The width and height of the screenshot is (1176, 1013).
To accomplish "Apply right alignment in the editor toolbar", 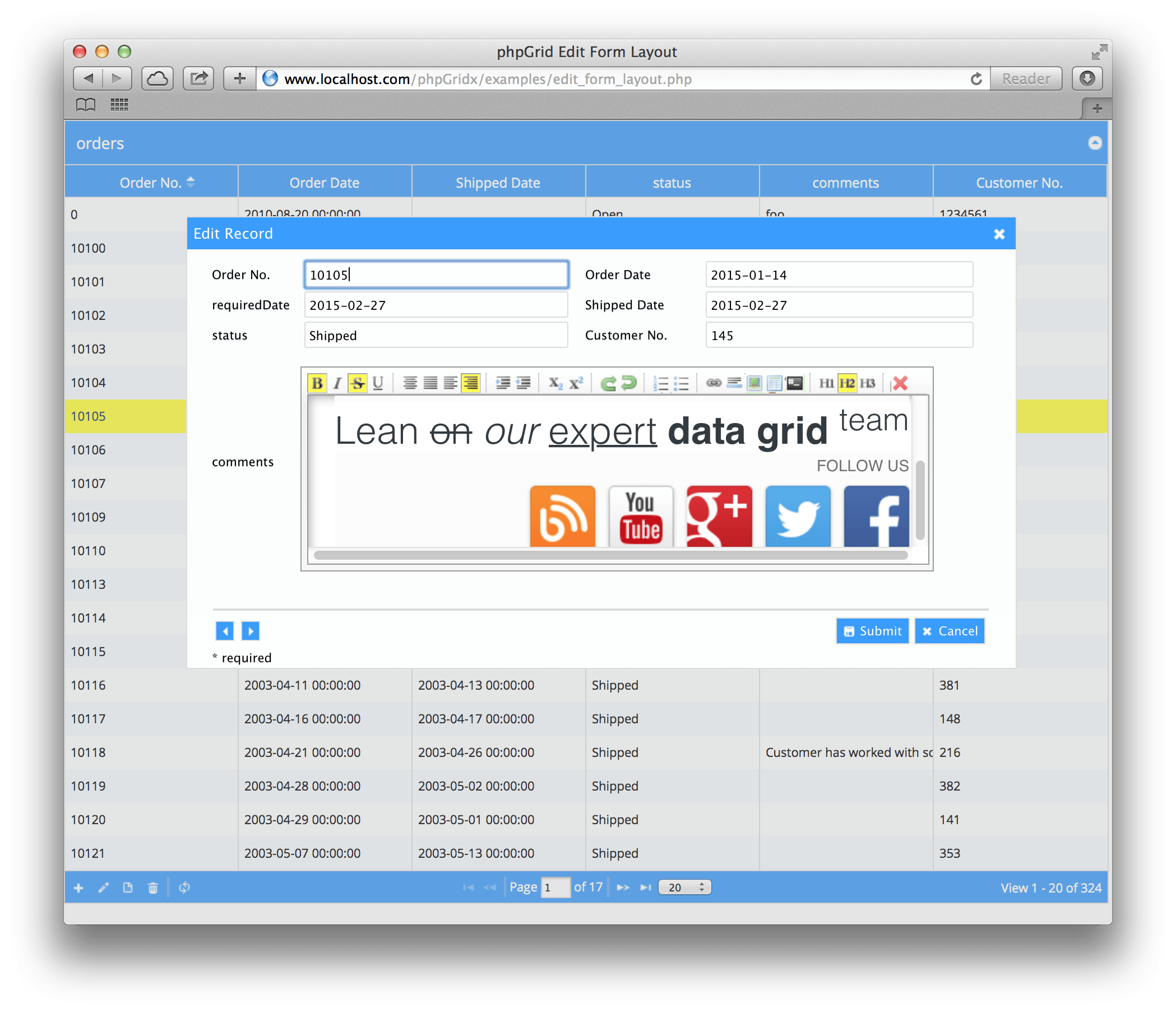I will [x=470, y=383].
